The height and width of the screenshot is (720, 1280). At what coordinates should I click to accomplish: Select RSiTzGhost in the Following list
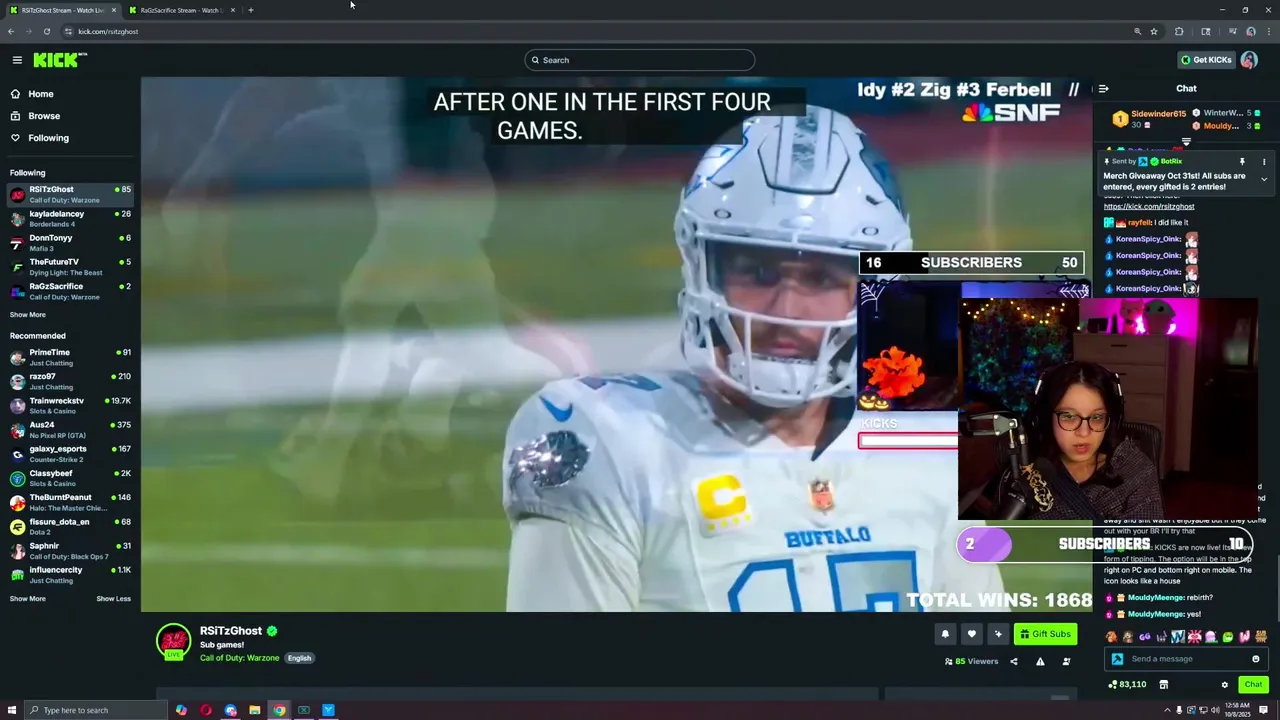click(70, 194)
